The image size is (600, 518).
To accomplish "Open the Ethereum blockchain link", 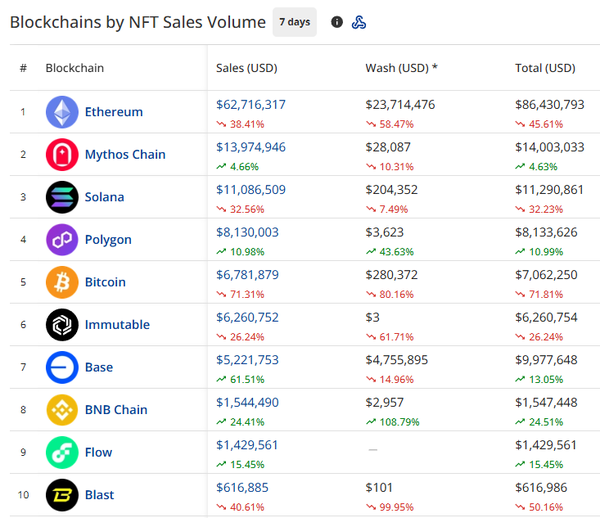I will pyautogui.click(x=113, y=112).
